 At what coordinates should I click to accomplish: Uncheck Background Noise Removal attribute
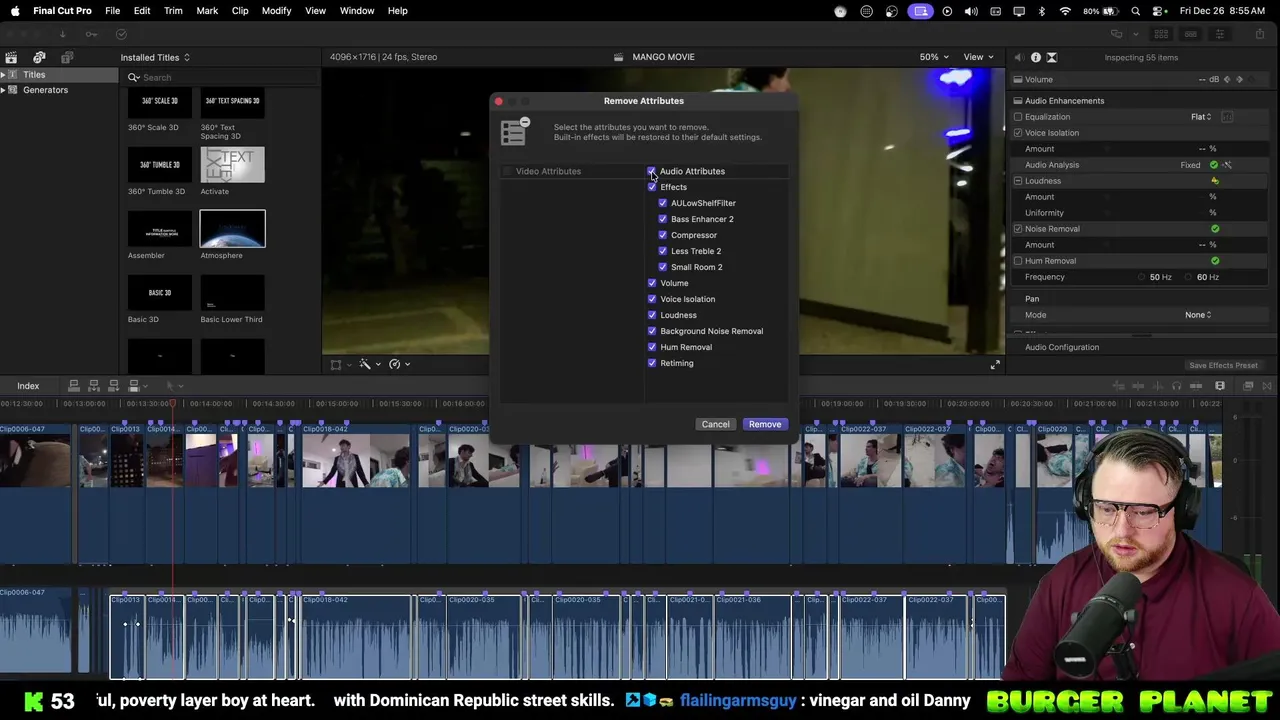(x=652, y=331)
